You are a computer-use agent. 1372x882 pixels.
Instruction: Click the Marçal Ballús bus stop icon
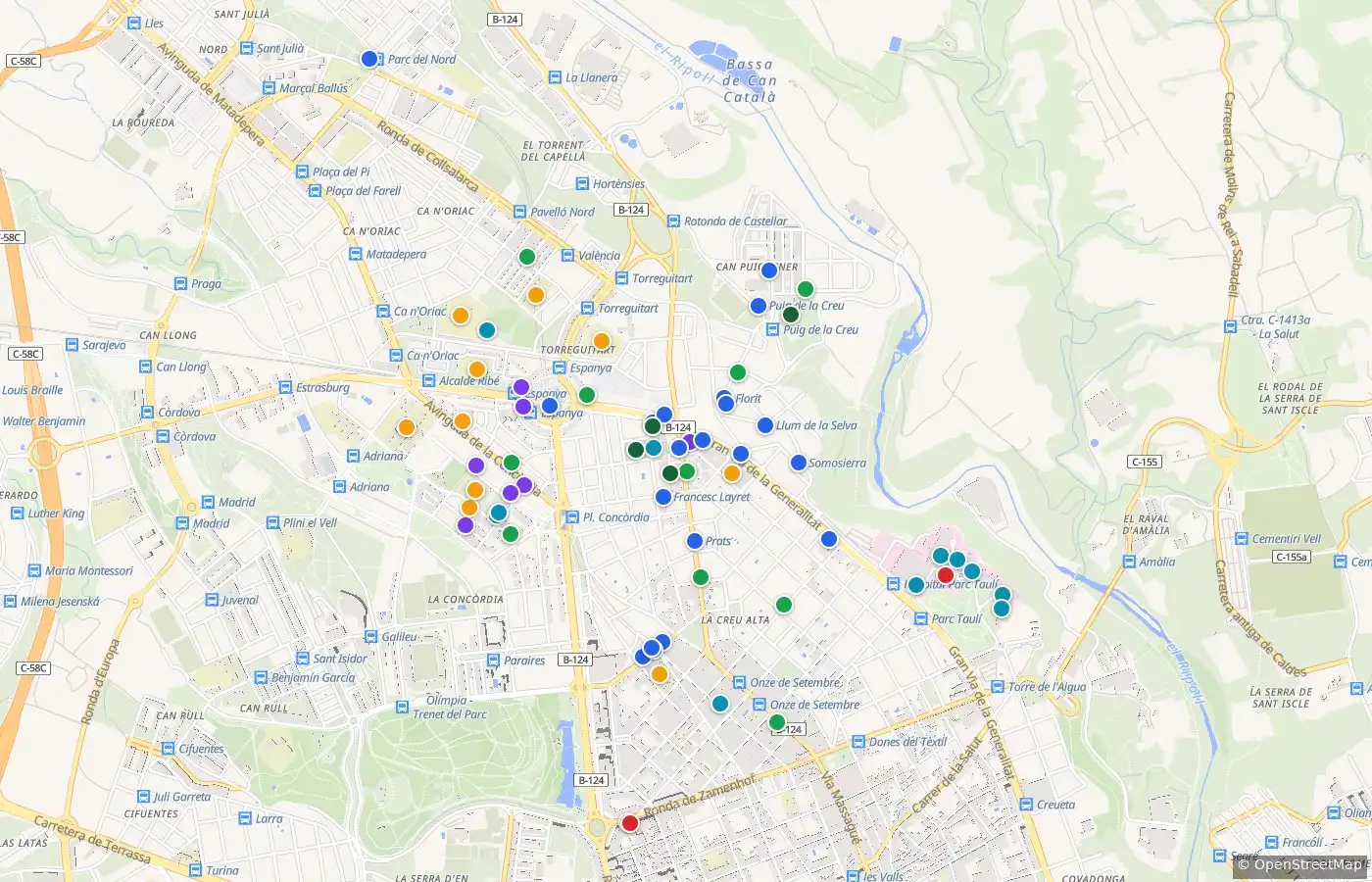(269, 88)
